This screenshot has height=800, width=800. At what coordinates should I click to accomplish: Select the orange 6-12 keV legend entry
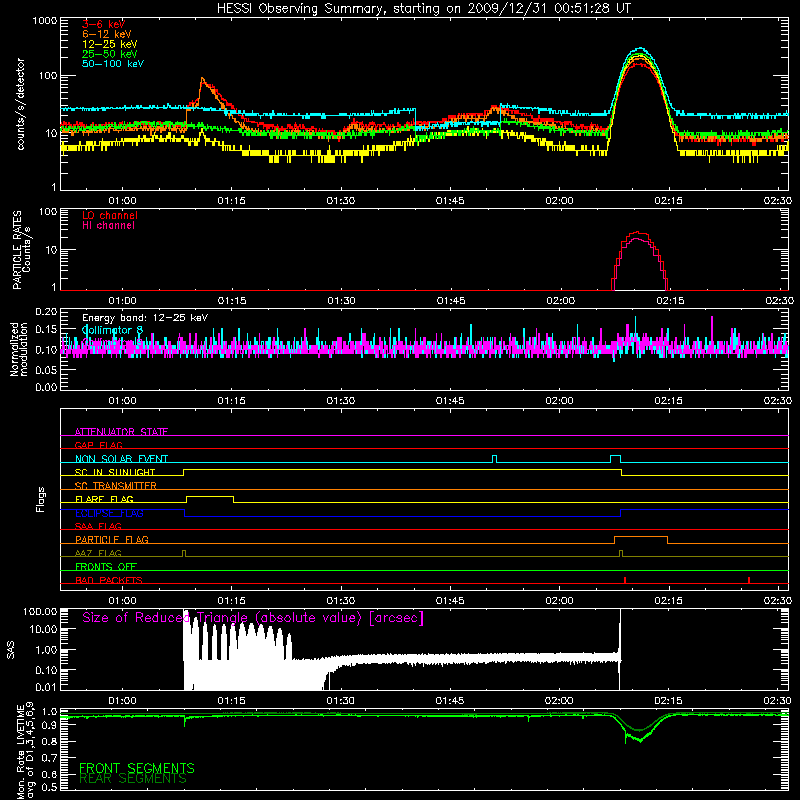pos(106,34)
